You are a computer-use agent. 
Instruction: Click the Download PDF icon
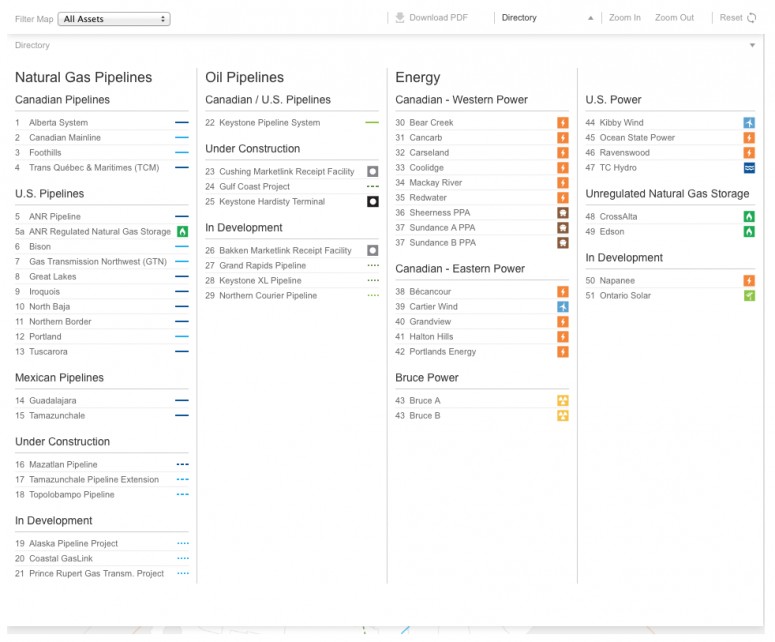(399, 18)
